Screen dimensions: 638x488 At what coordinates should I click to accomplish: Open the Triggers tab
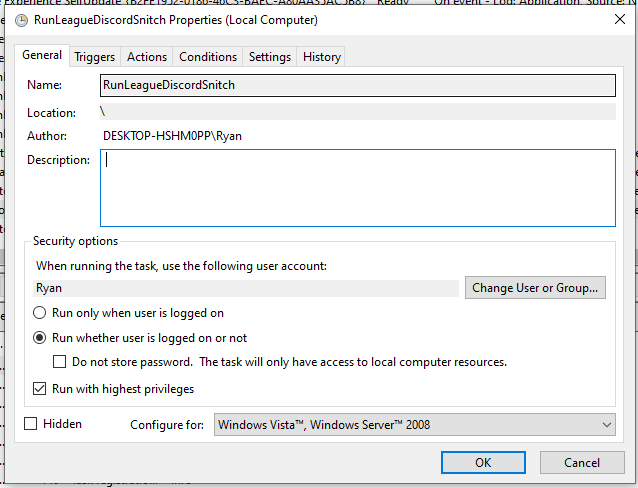(x=95, y=57)
